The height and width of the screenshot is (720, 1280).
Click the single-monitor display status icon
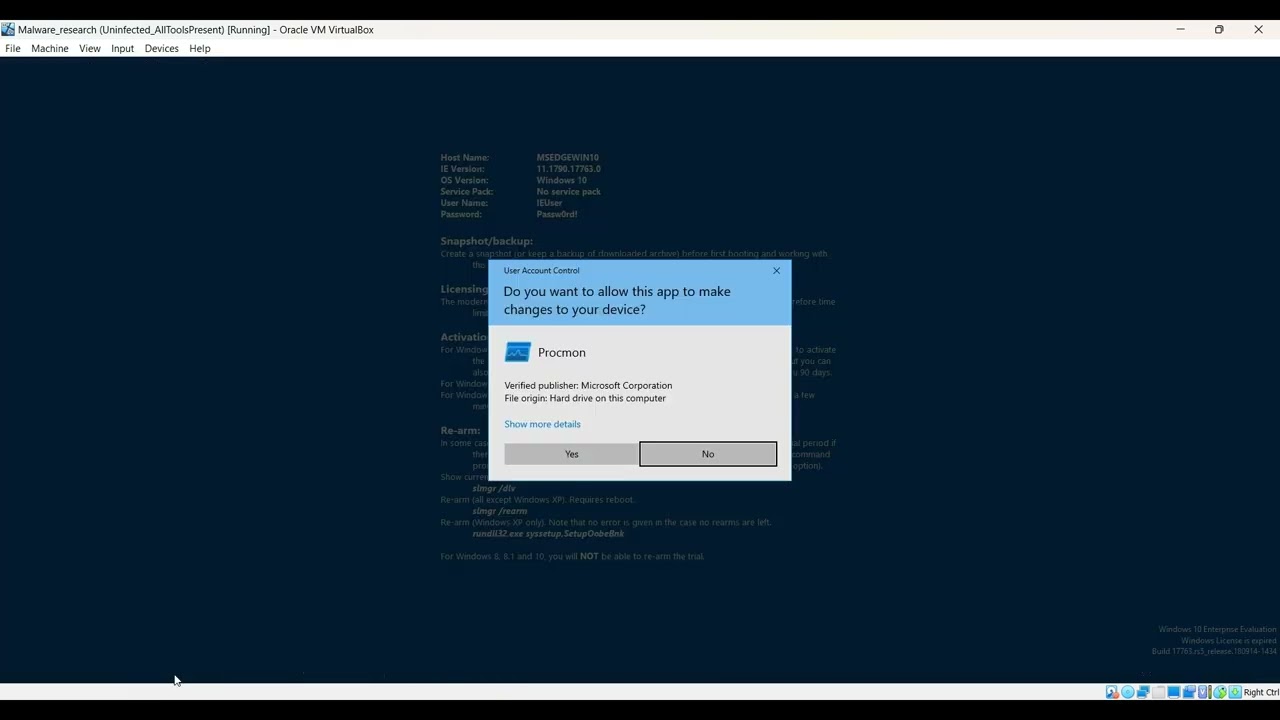pos(1174,692)
